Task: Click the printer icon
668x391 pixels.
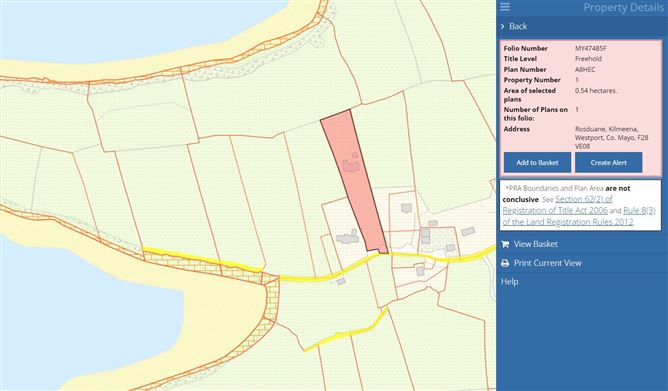Action: pos(505,263)
